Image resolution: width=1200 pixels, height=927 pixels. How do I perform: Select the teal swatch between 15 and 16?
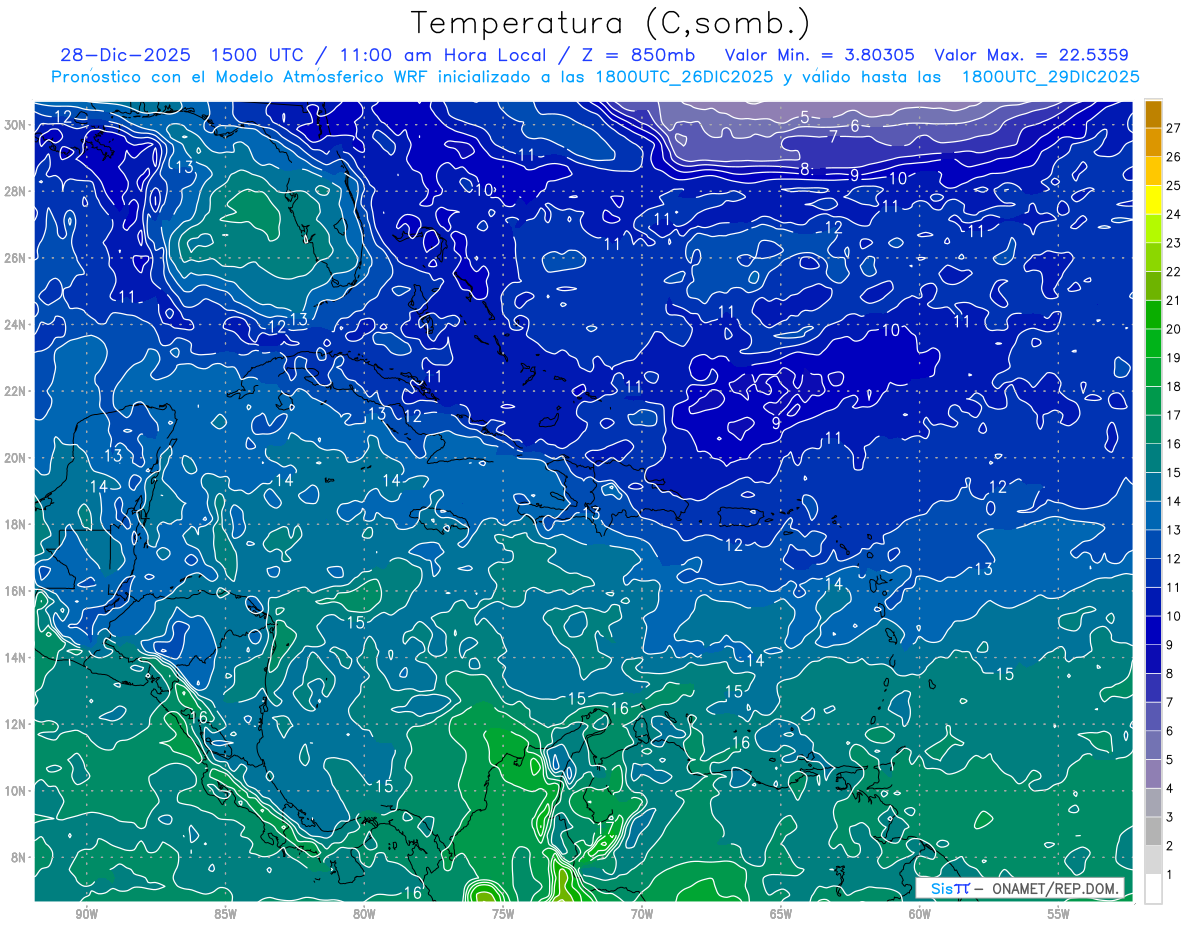tap(1153, 458)
